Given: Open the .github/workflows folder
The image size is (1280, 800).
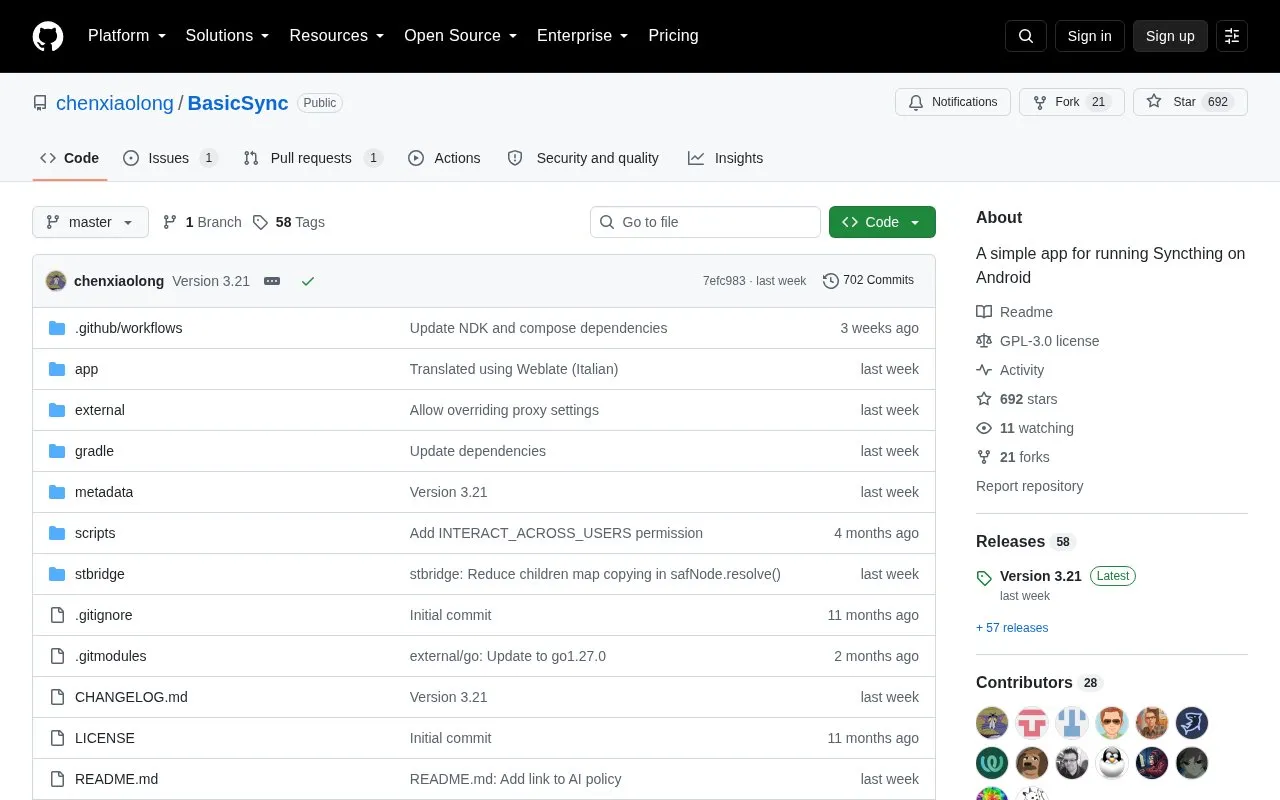Looking at the screenshot, I should point(128,328).
